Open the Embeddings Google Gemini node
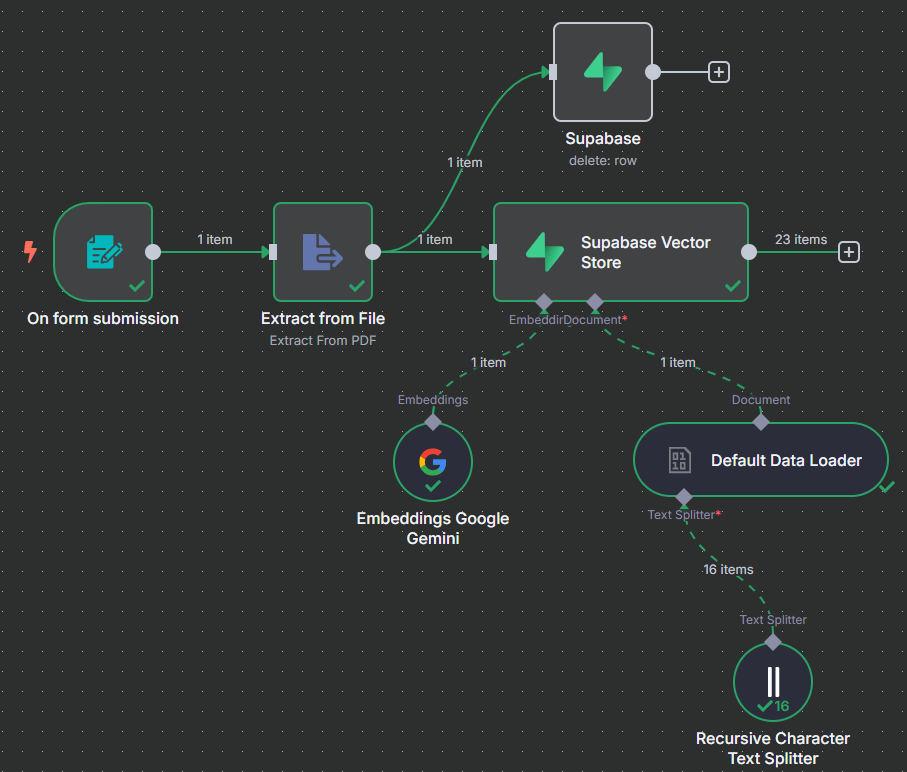Screen dimensions: 907x772 (x=433, y=462)
